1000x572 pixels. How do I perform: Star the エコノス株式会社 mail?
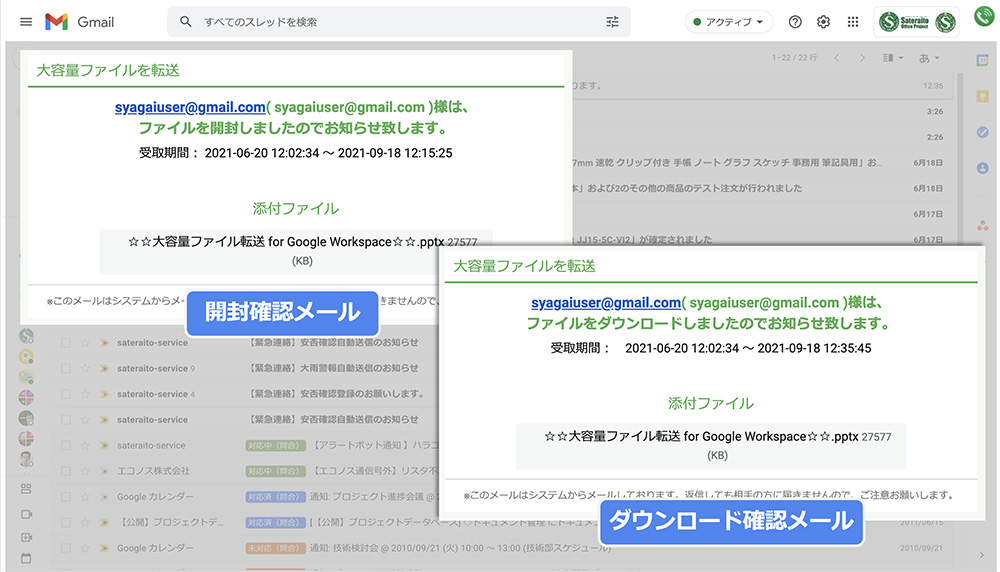[x=85, y=471]
